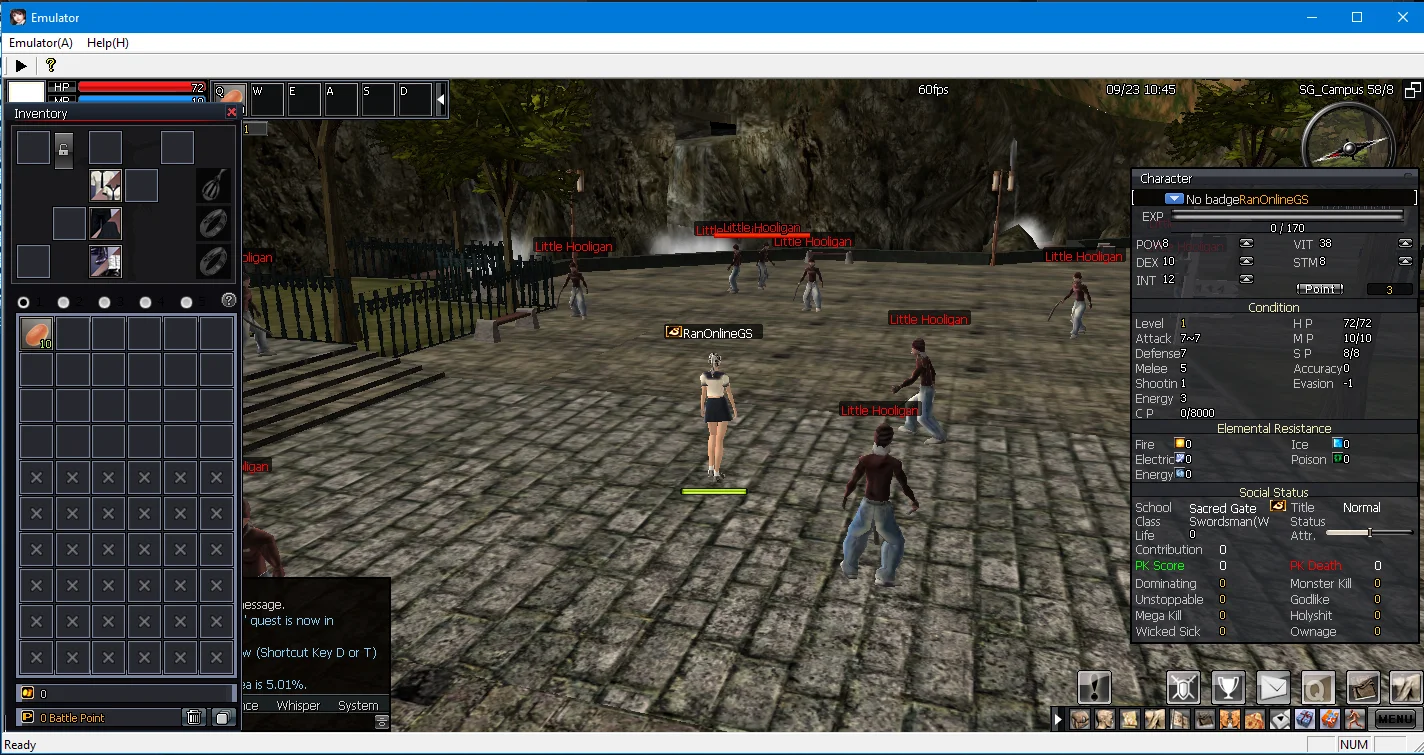1424x755 pixels.
Task: Close the Inventory window
Action: coord(232,113)
